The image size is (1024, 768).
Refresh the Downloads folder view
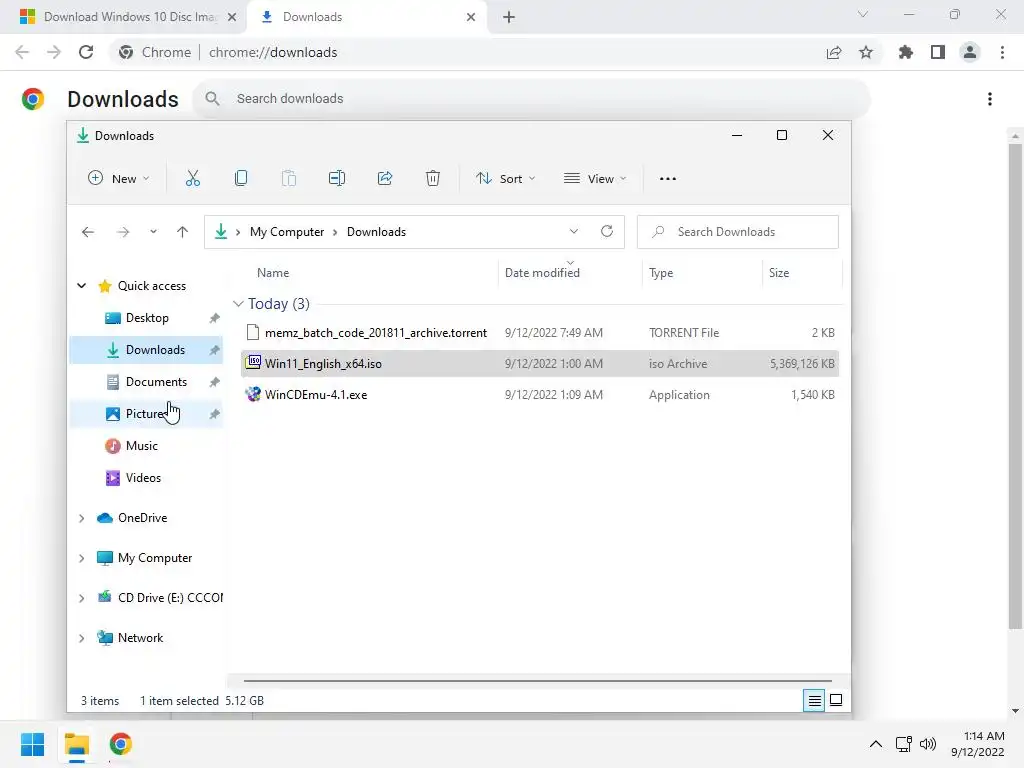(x=607, y=231)
